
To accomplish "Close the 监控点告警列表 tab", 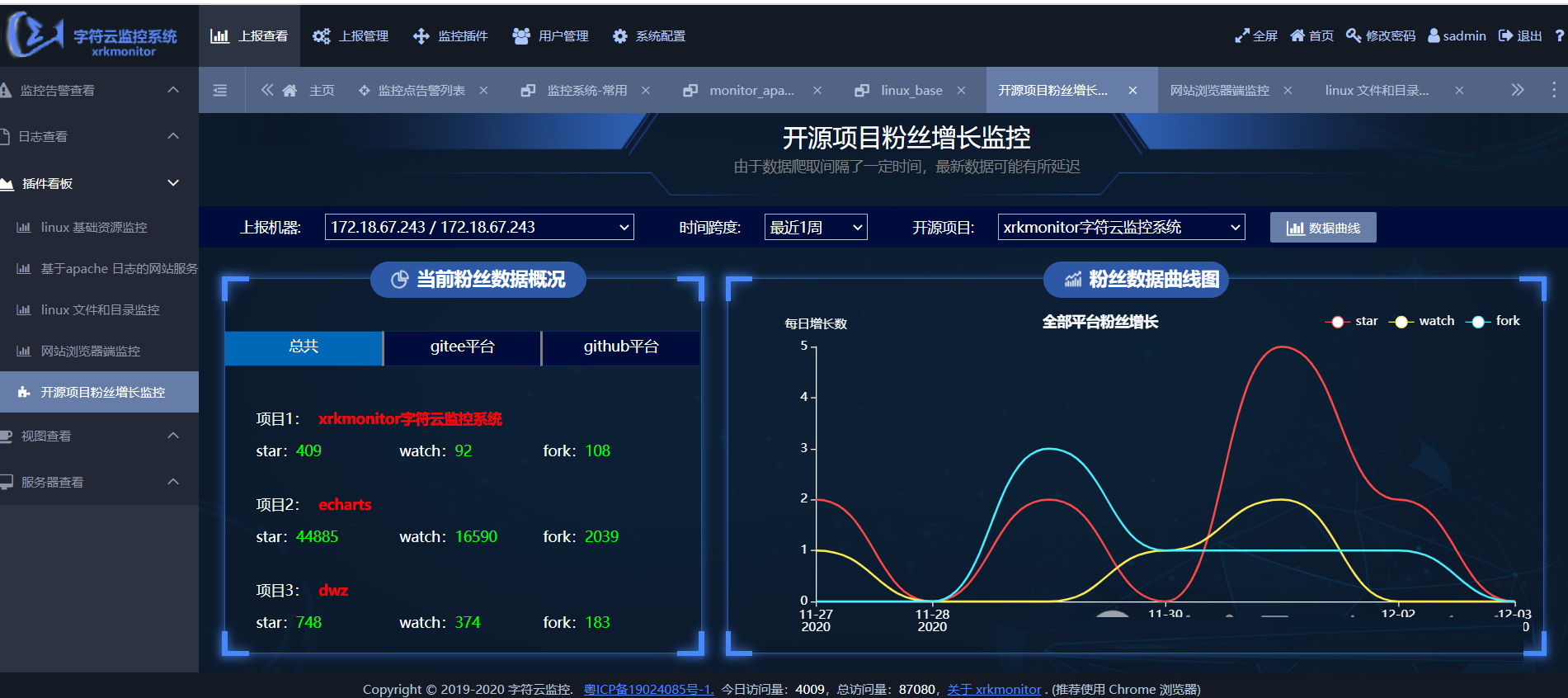I will [x=483, y=91].
